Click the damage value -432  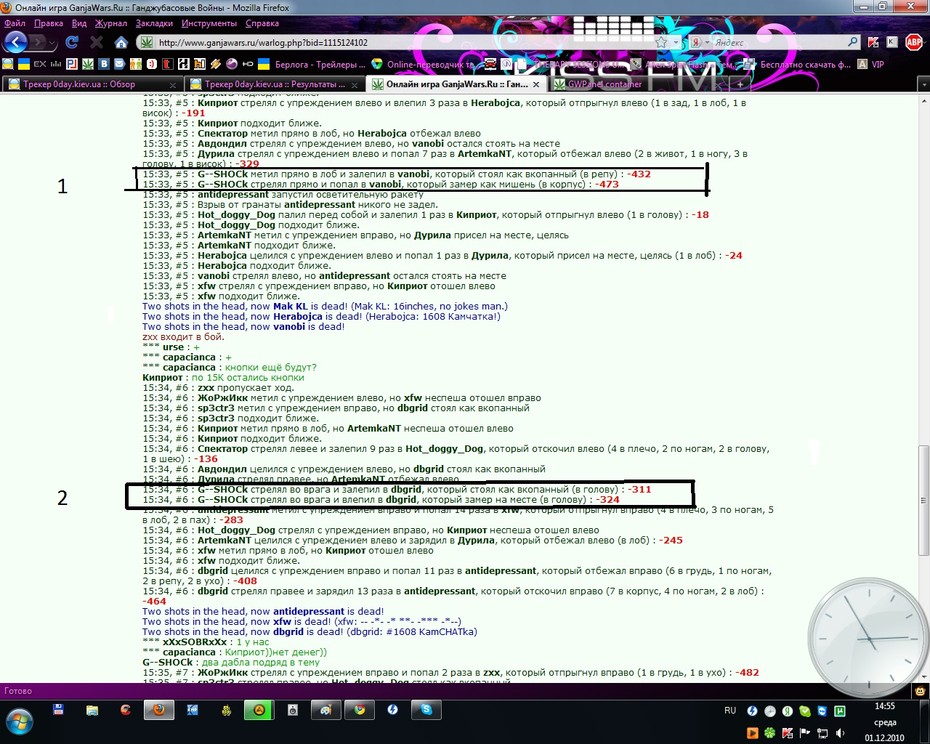pos(639,174)
